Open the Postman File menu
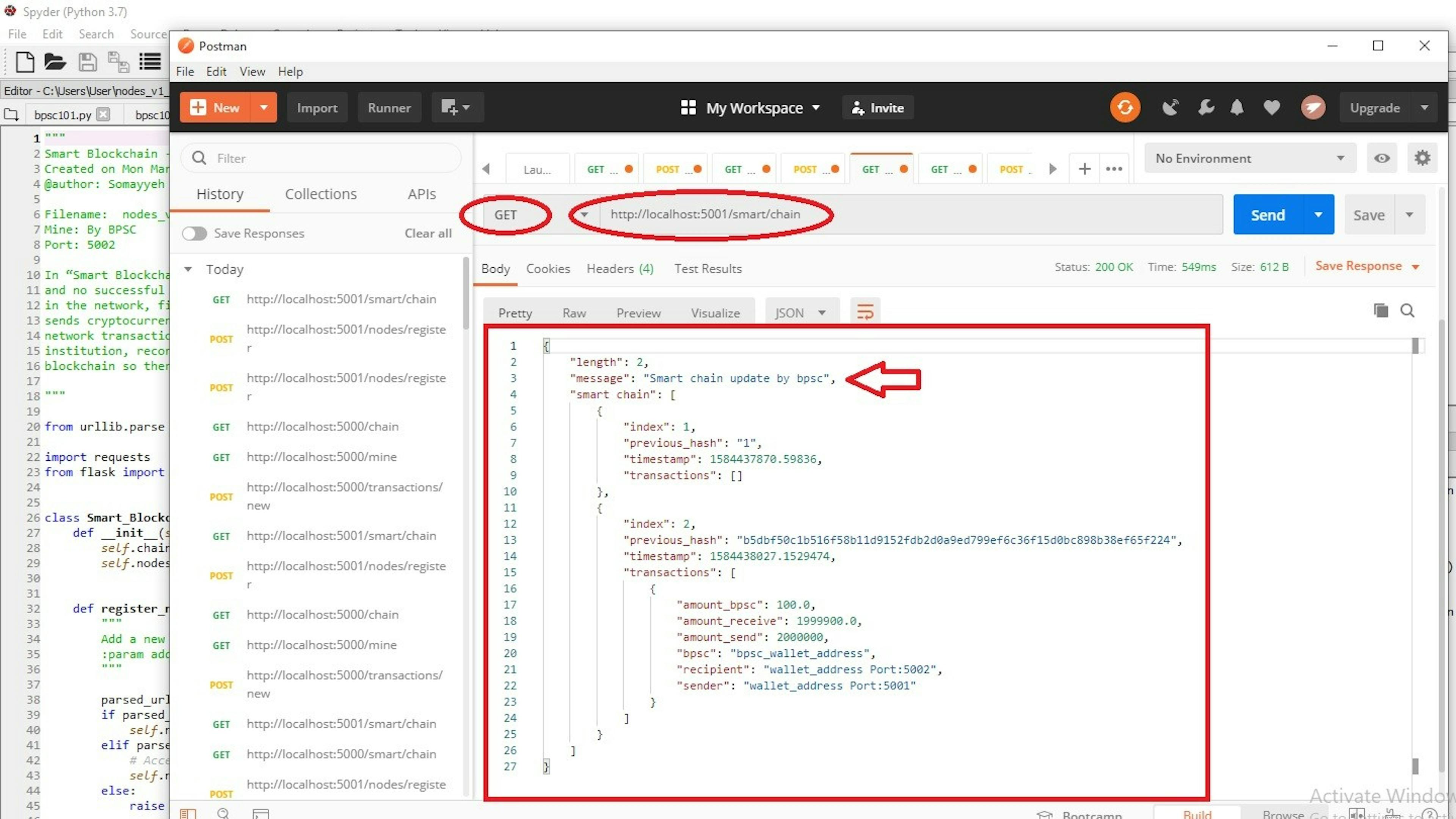1456x819 pixels. 185,72
